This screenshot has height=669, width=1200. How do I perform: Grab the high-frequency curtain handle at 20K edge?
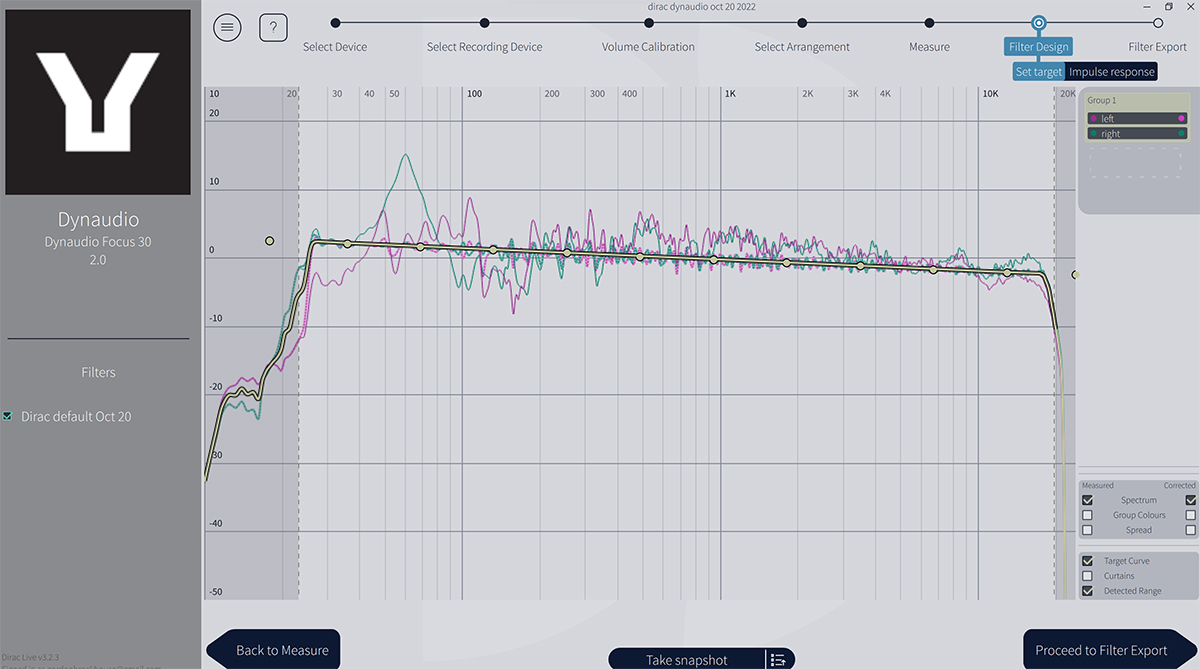click(1075, 274)
